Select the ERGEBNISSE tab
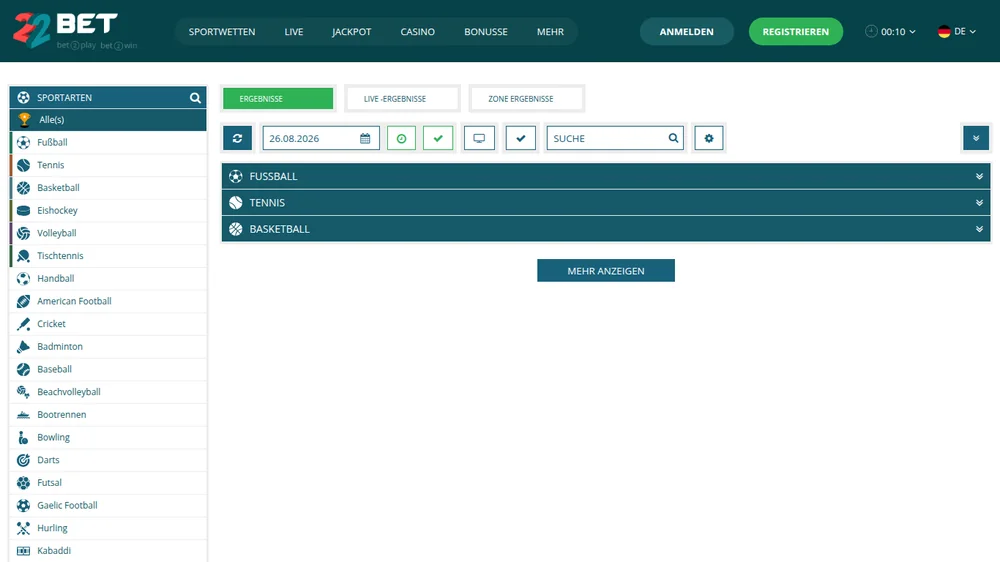 (x=278, y=99)
